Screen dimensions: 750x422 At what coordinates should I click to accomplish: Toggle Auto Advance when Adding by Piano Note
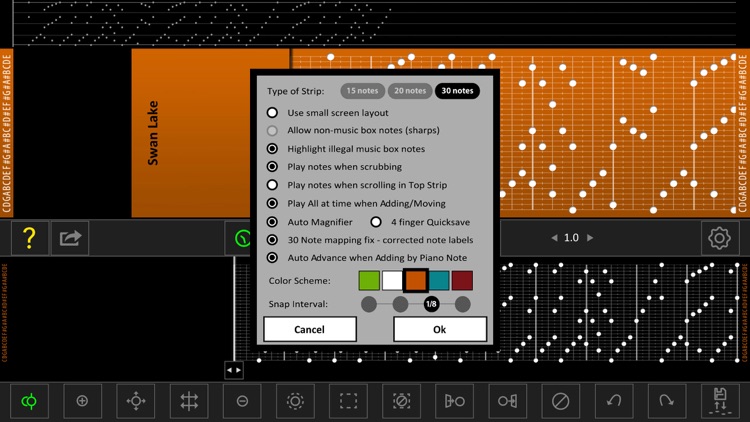[x=272, y=257]
